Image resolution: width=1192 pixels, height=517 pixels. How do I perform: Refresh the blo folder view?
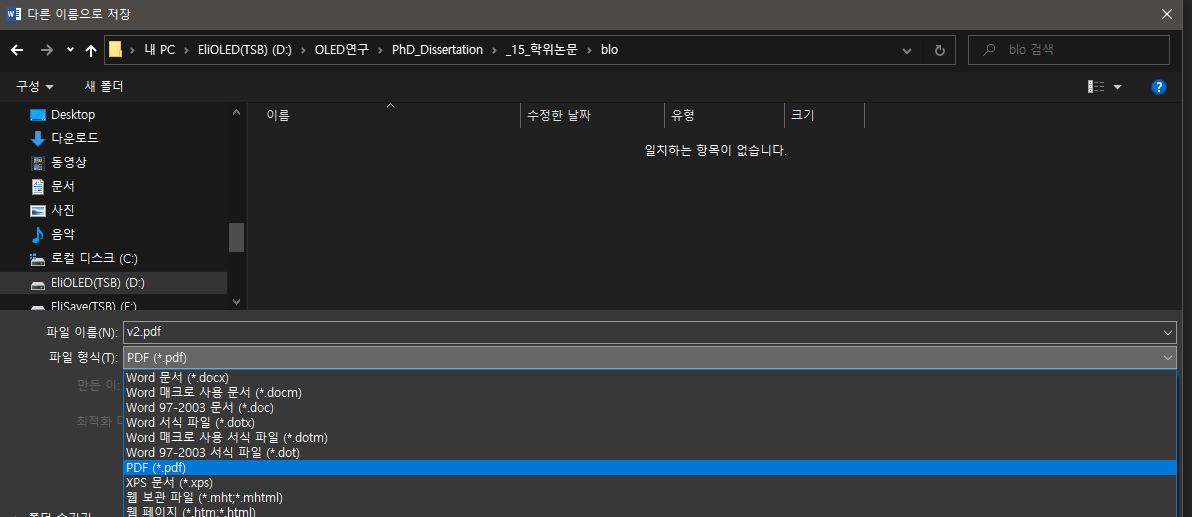click(939, 50)
